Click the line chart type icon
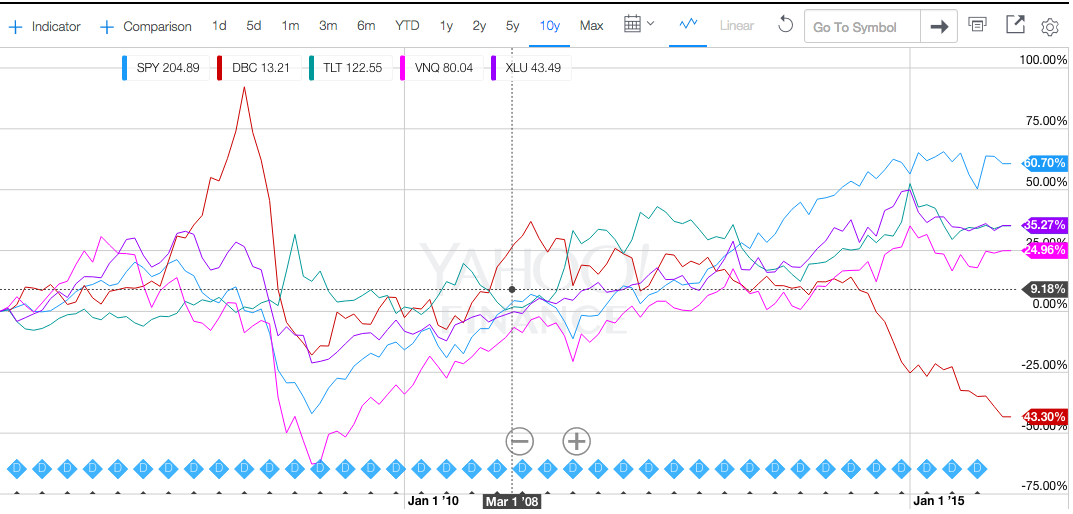1073x514 pixels. (688, 26)
